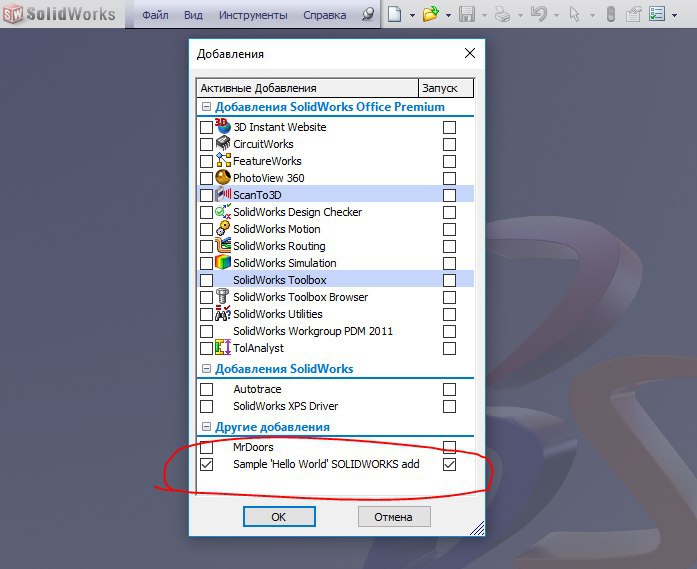Enable the 3D Instant Website add-in checkbox

(x=206, y=127)
